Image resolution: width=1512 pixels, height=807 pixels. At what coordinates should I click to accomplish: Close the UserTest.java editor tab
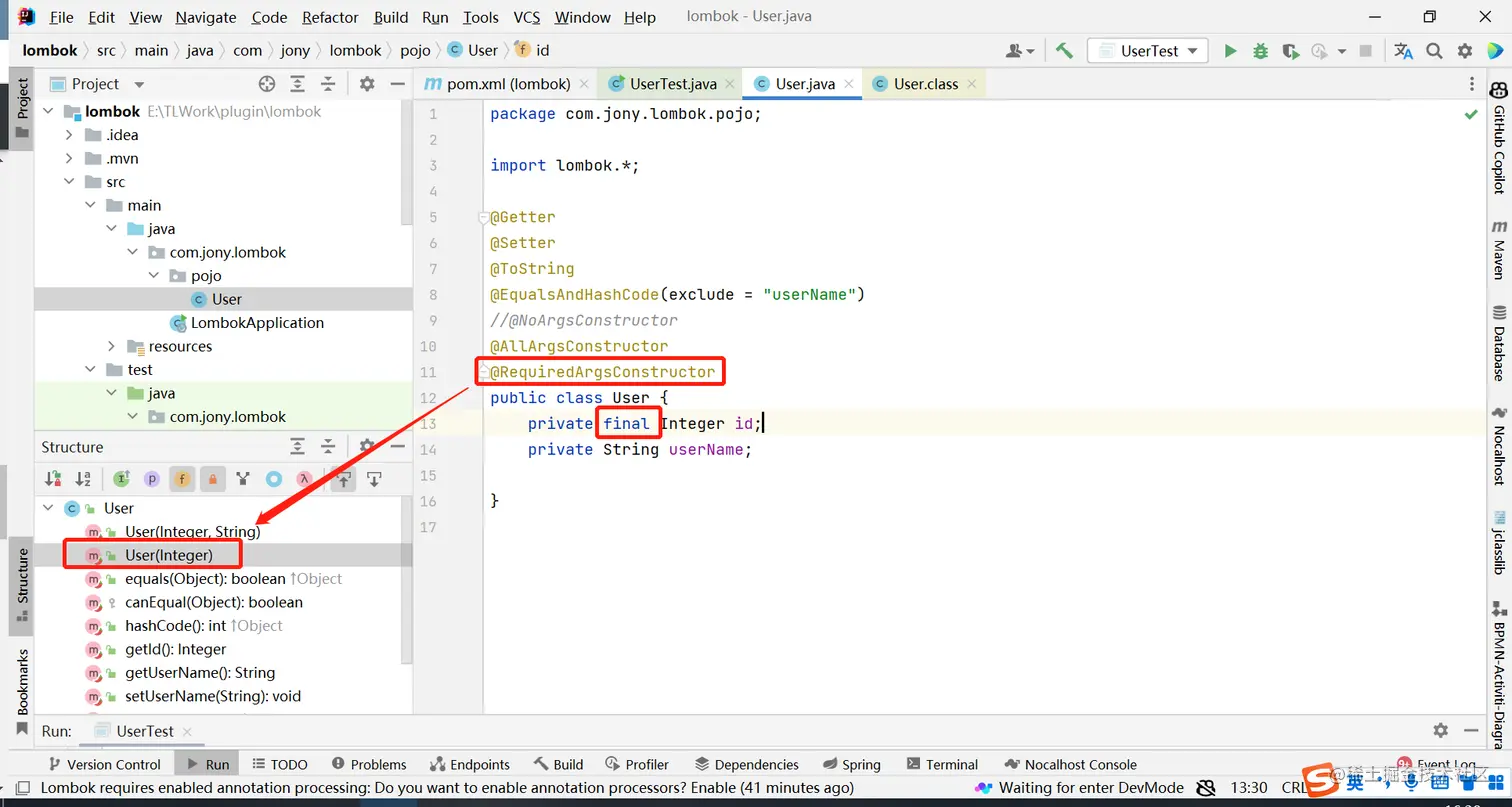point(730,84)
